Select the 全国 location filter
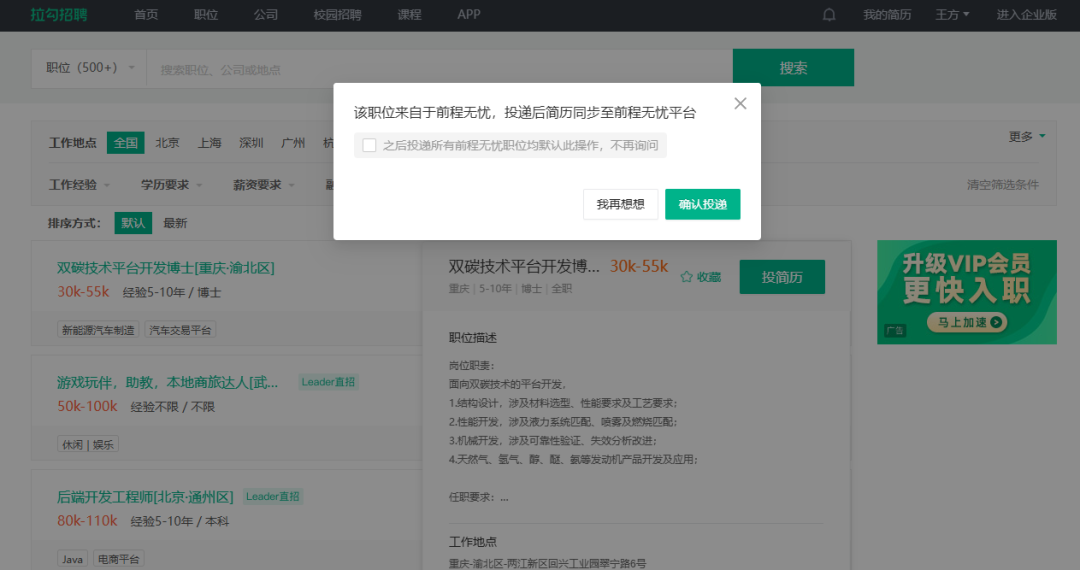This screenshot has height=570, width=1080. click(x=125, y=142)
